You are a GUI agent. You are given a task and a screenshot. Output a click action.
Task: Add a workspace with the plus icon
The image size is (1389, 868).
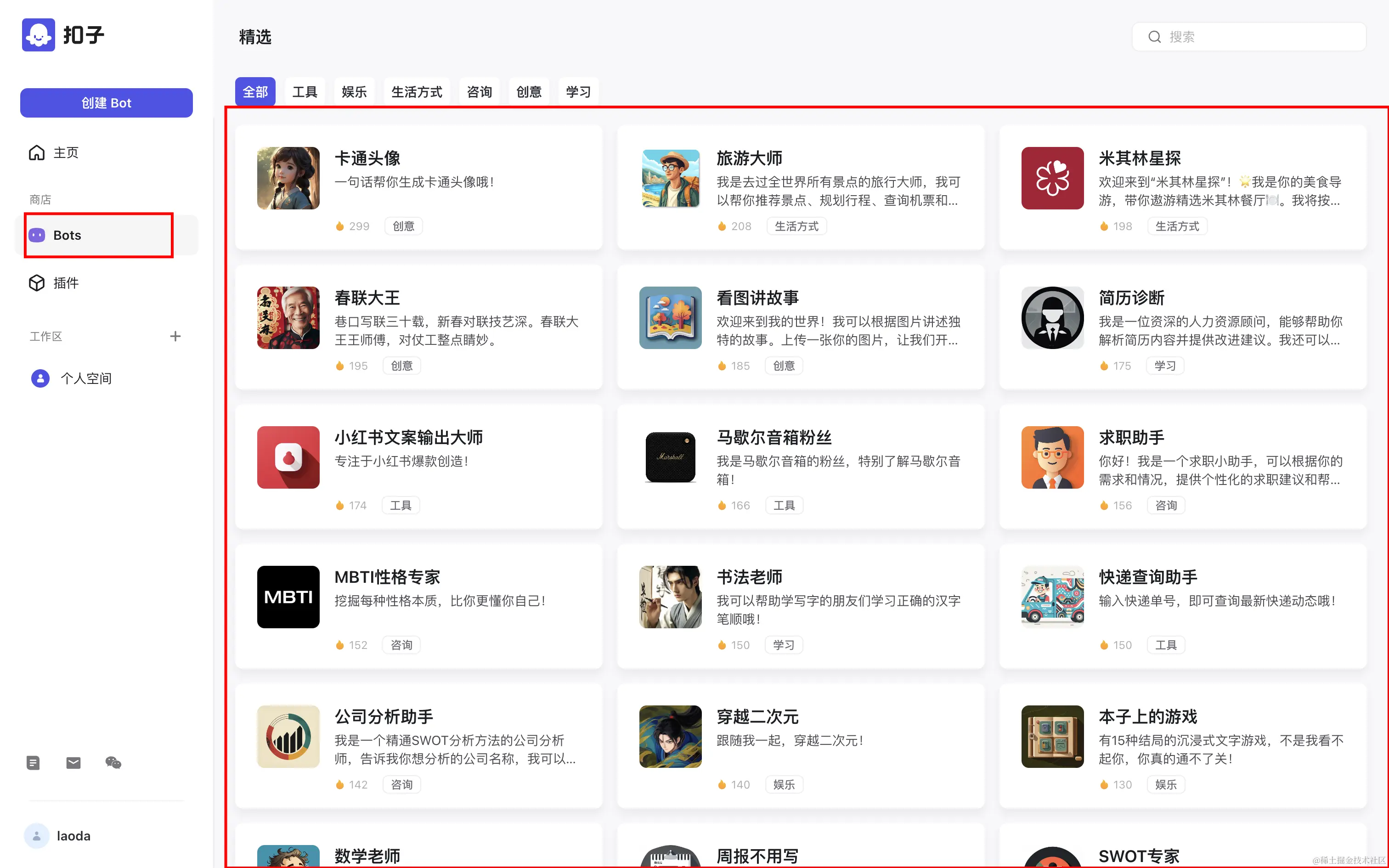[175, 336]
